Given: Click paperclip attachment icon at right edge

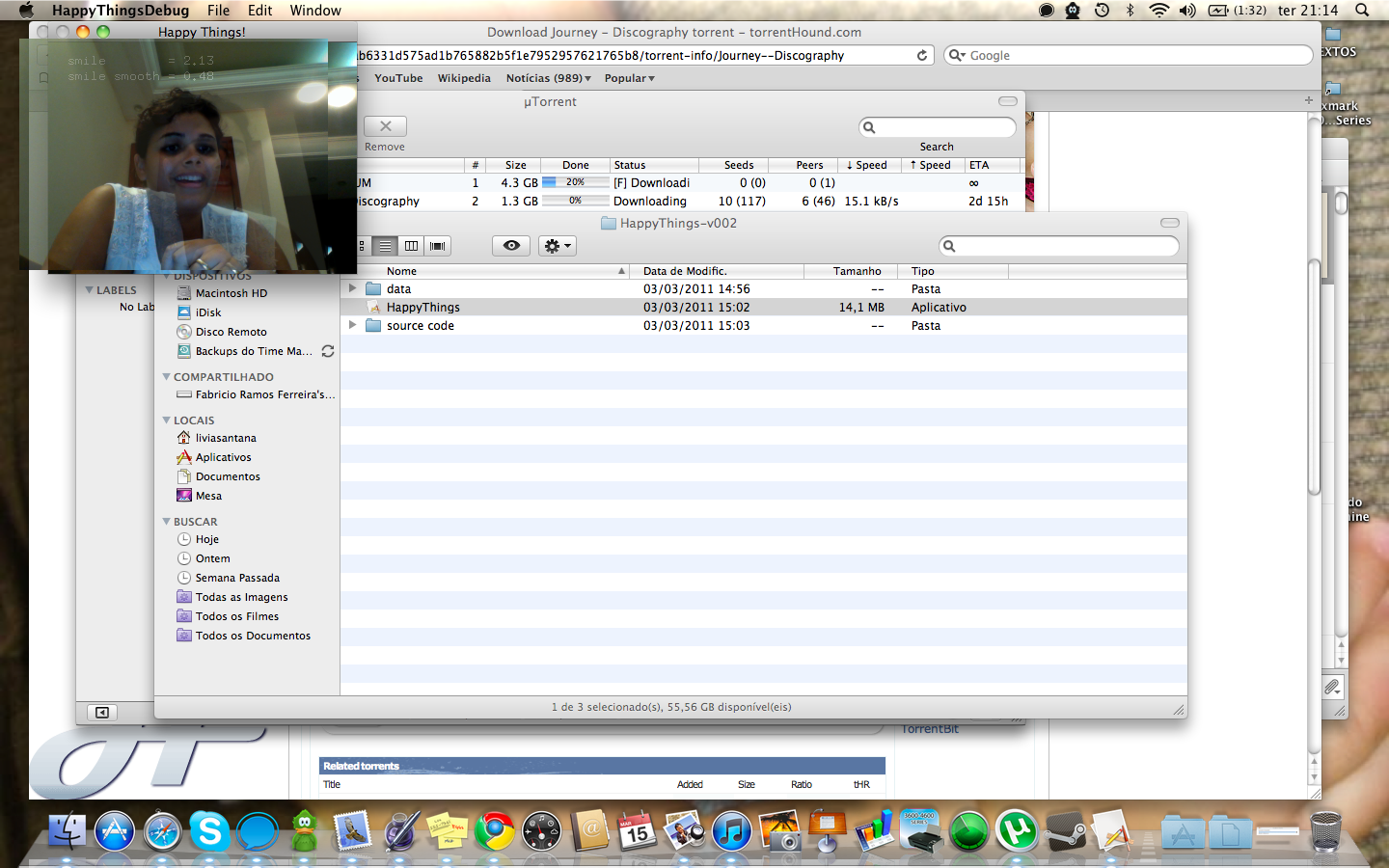Looking at the screenshot, I should click(x=1332, y=688).
